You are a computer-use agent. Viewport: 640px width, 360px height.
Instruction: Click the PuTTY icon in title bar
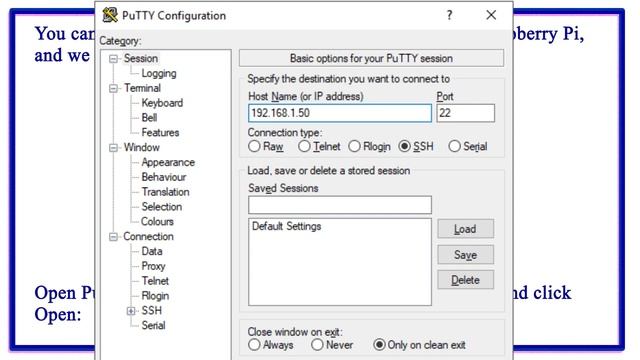[110, 15]
